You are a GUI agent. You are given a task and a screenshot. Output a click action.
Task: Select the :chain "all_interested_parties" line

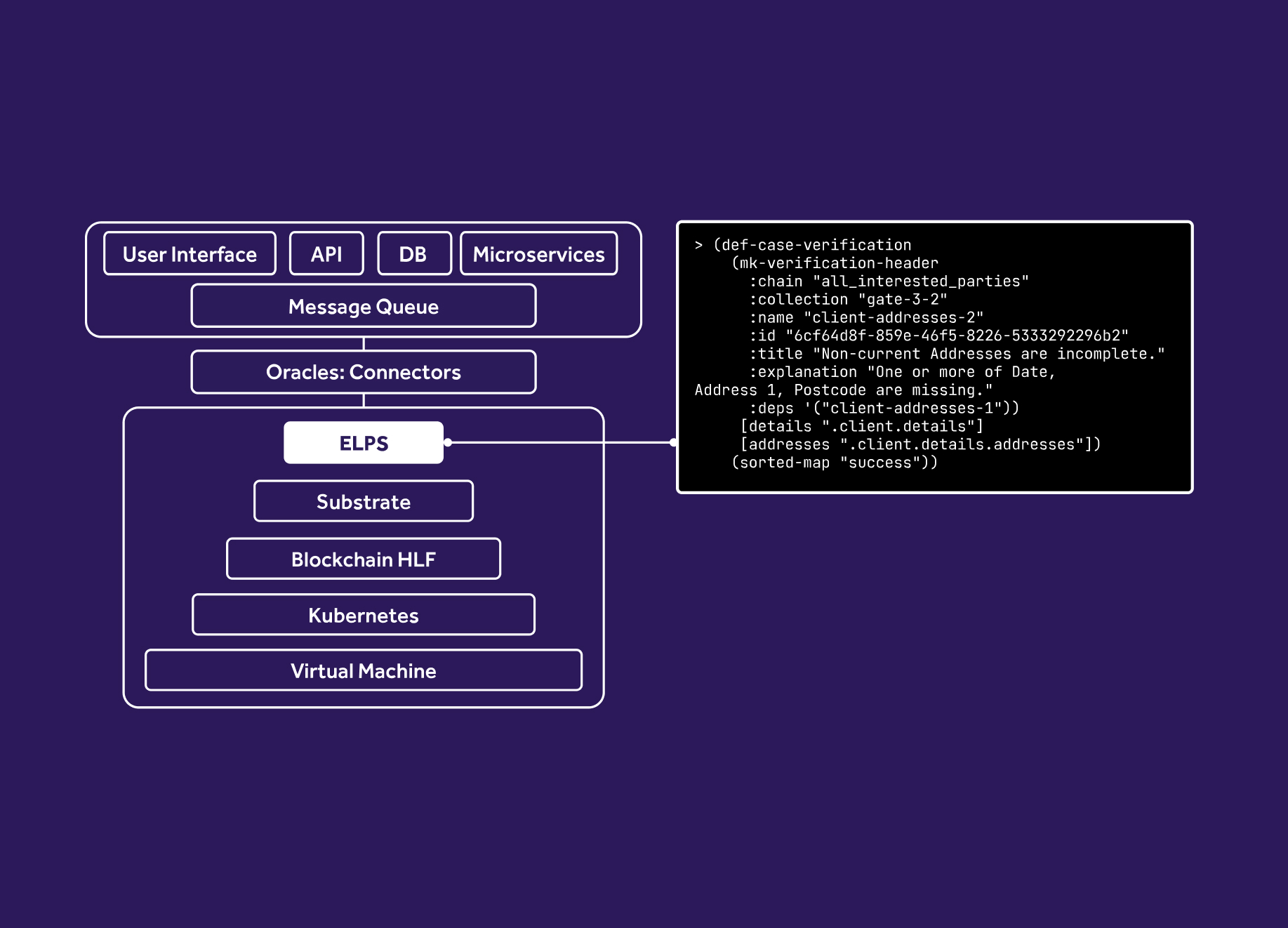coord(889,281)
